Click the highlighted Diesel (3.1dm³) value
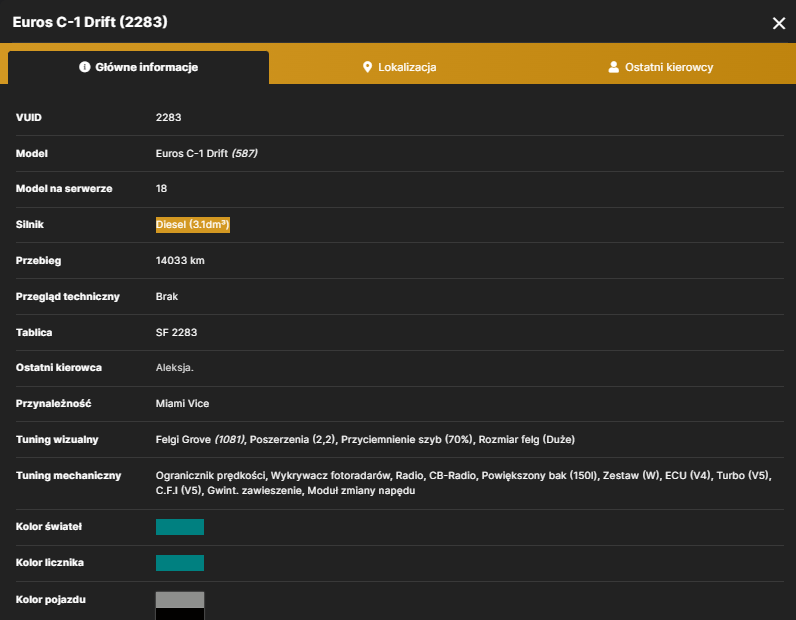 192,224
